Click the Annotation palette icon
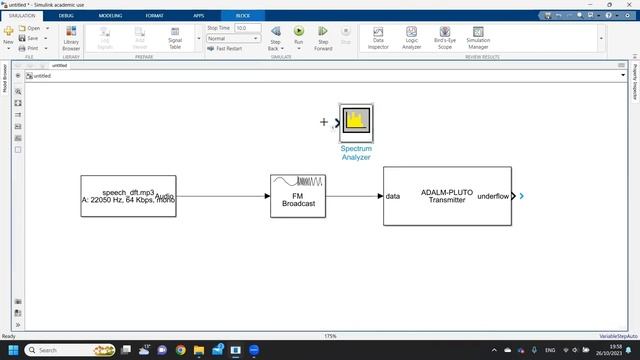Image resolution: width=640 pixels, height=360 pixels. click(18, 127)
